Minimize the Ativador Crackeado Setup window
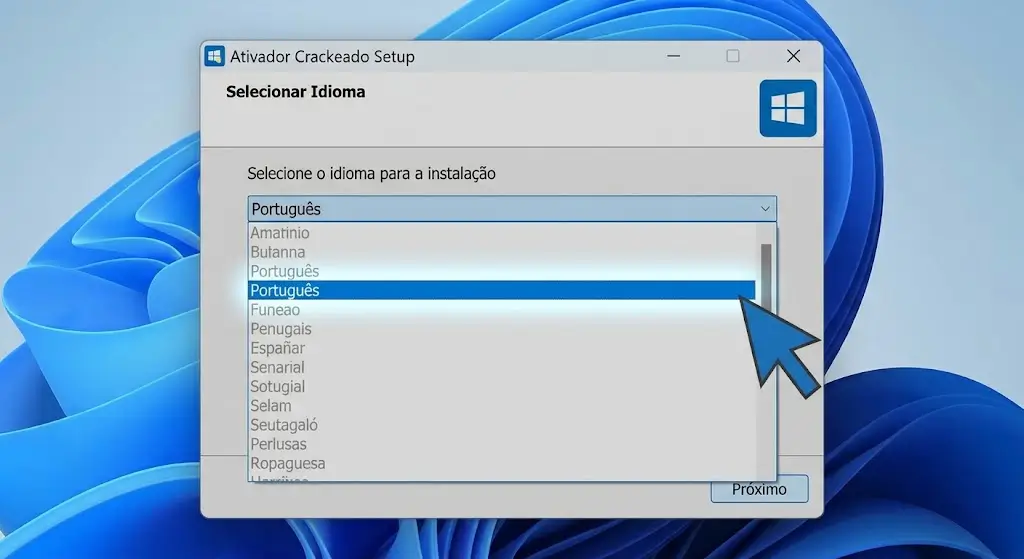Viewport: 1024px width, 559px height. tap(673, 56)
